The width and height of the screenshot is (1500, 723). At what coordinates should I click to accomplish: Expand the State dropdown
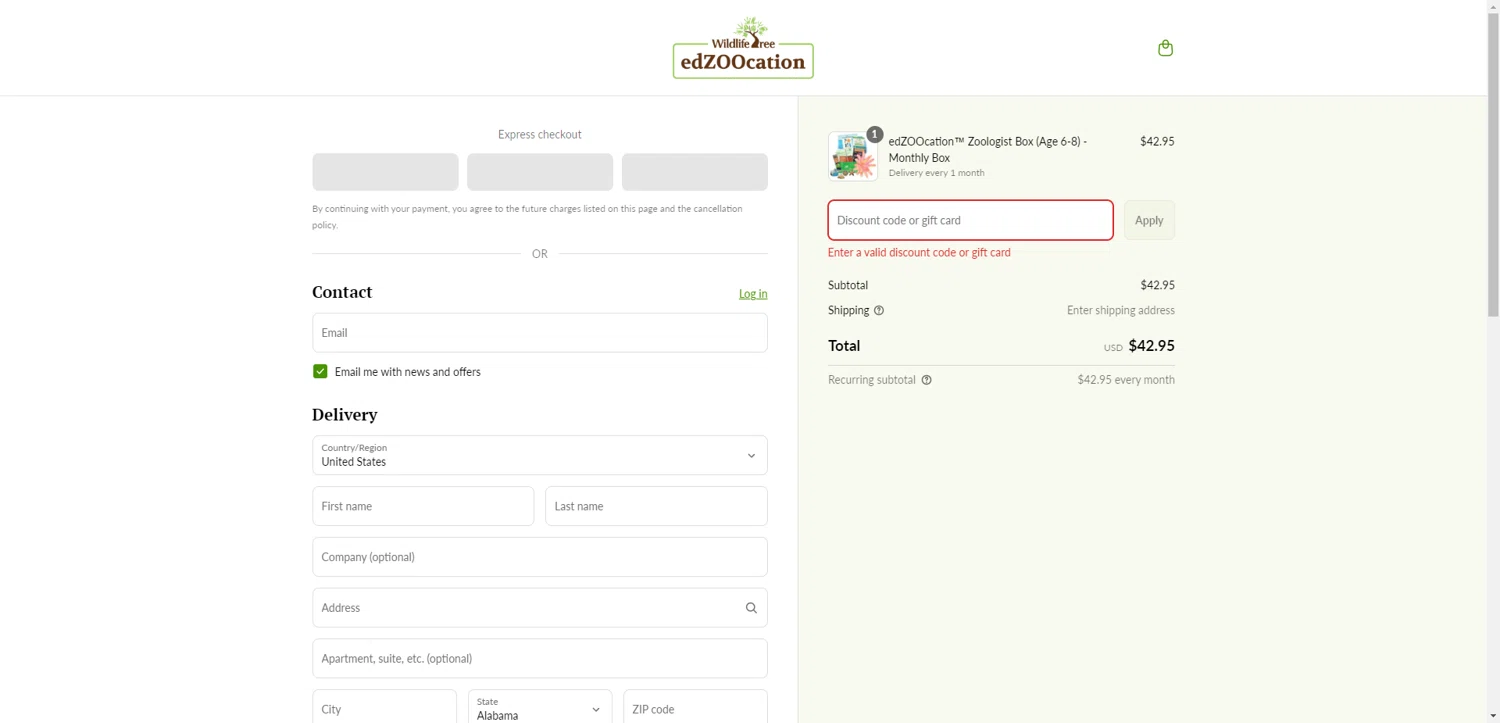tap(540, 708)
